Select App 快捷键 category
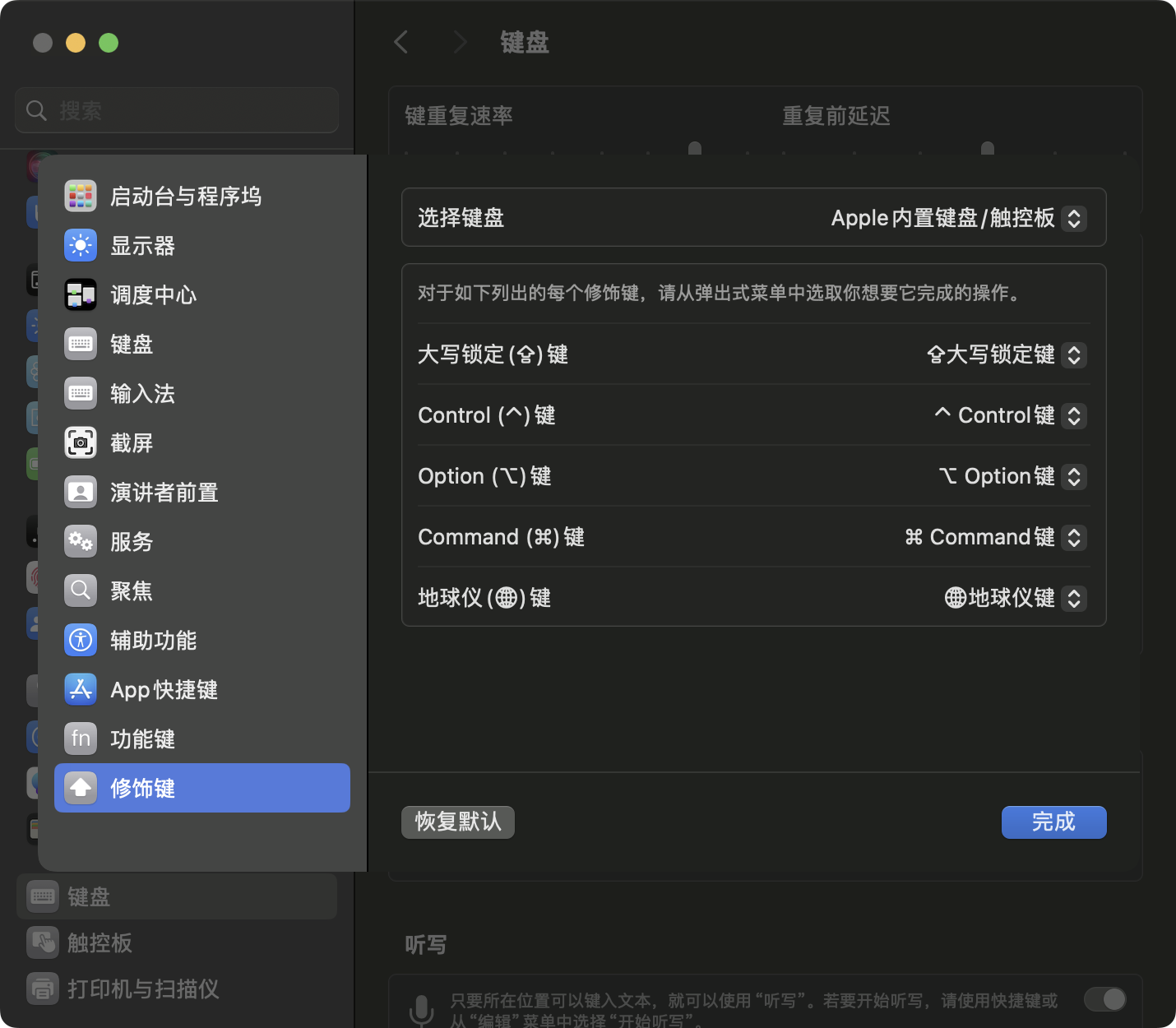 (x=202, y=689)
